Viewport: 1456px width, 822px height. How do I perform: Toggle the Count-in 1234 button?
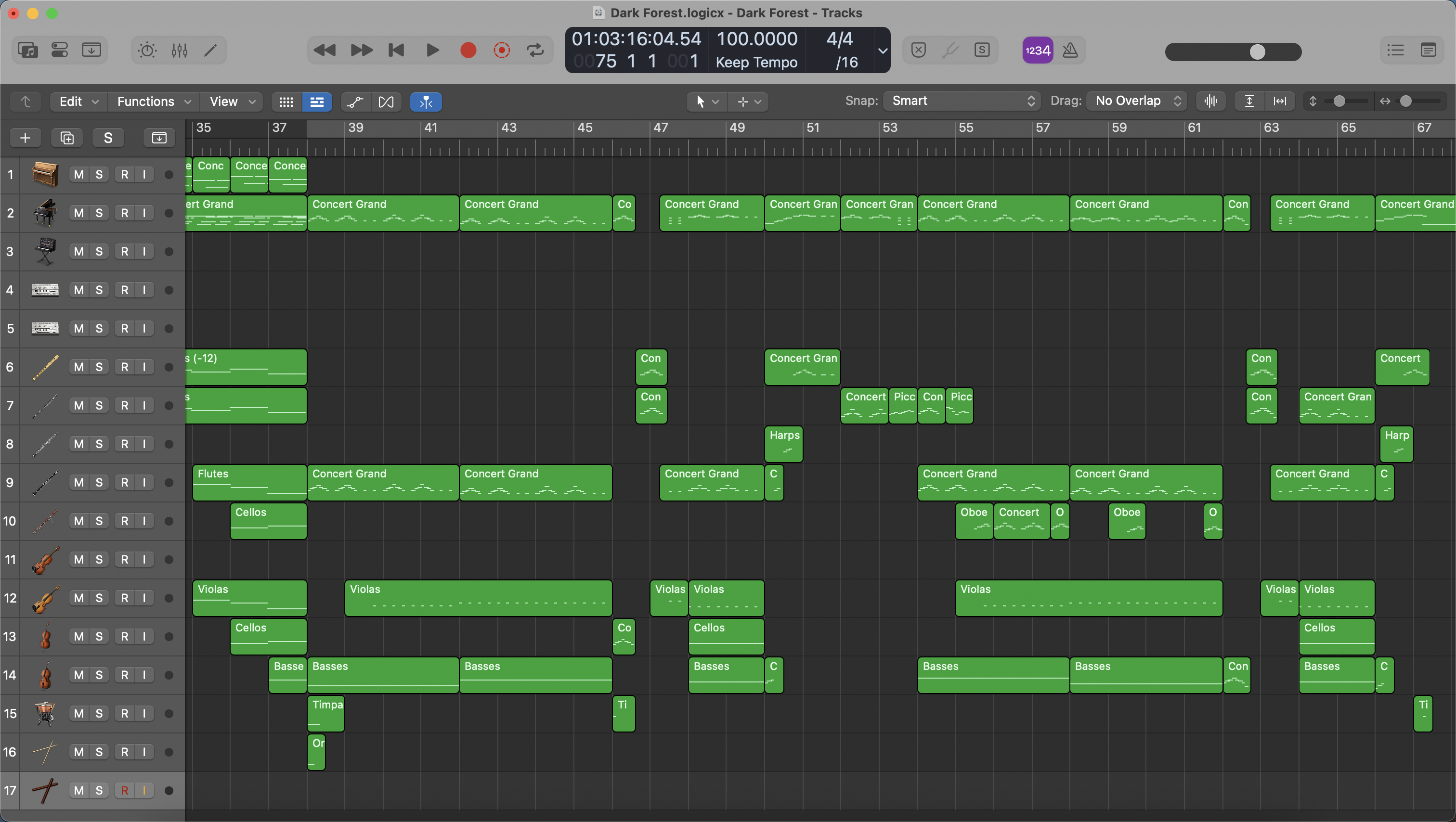pyautogui.click(x=1037, y=50)
